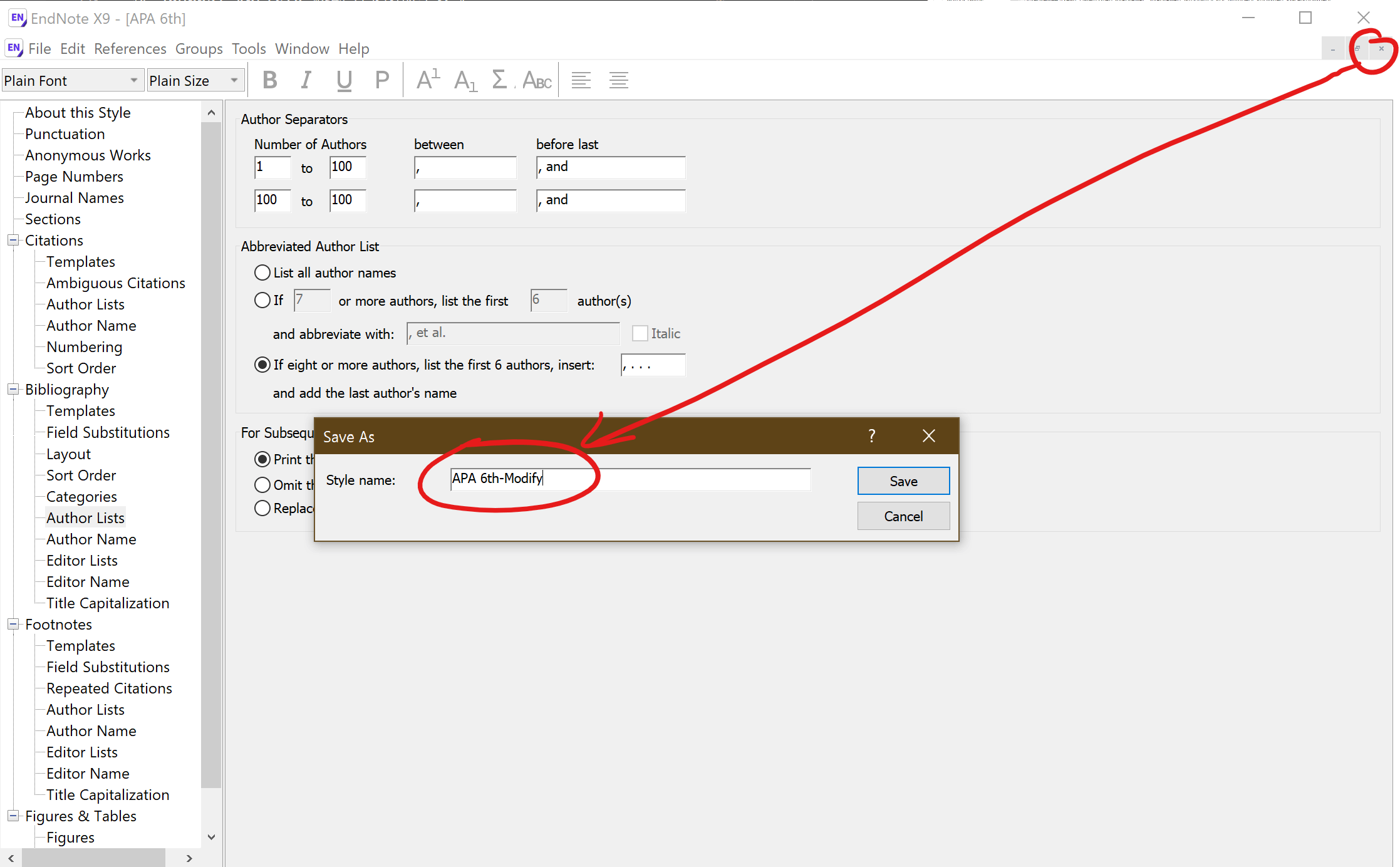Collapse the Citations tree node
Screen dimensions: 1400x867
click(x=13, y=240)
